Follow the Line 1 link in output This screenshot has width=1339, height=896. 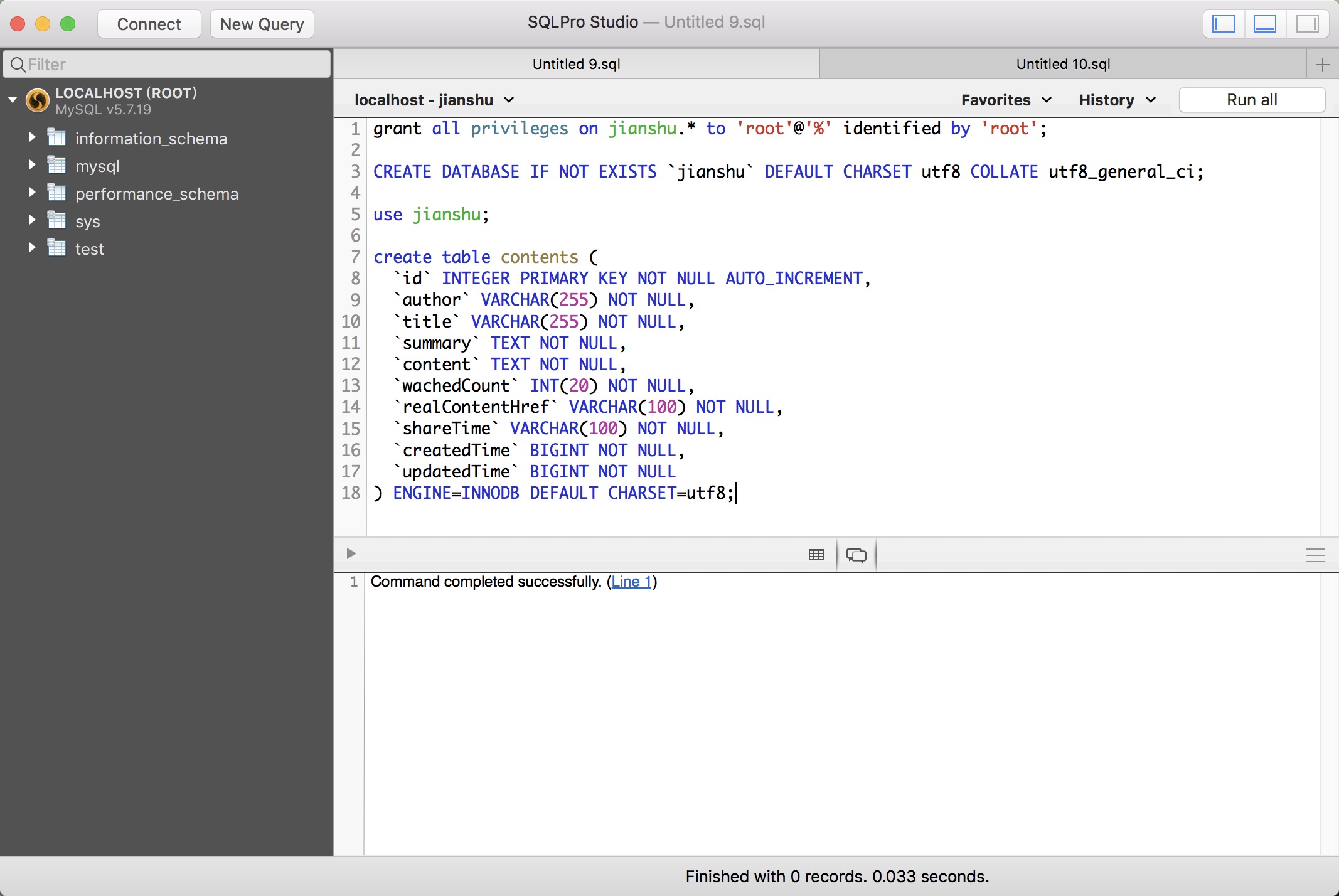(x=632, y=582)
